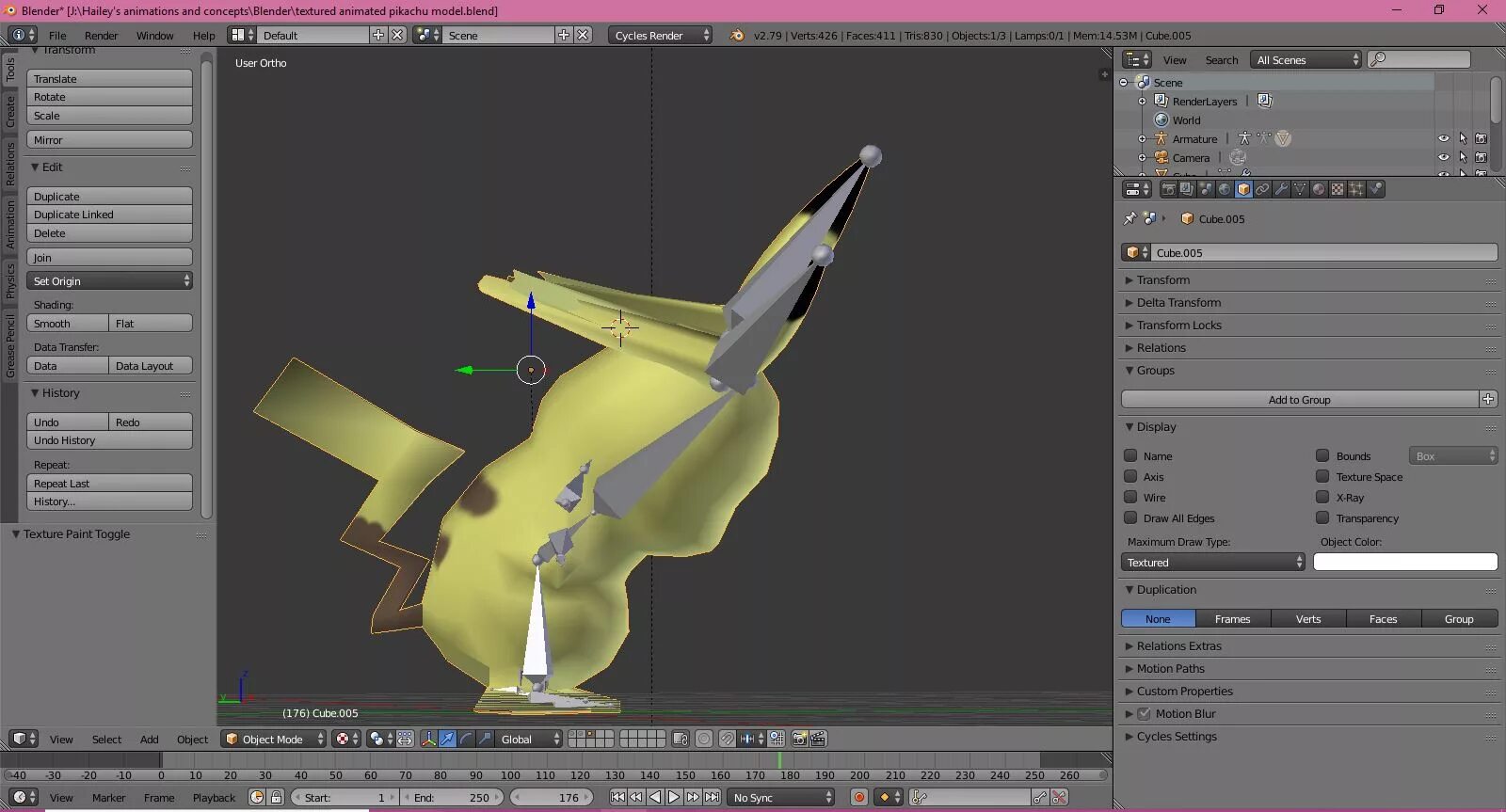
Task: Expand the Relations Extras panel
Action: (1178, 645)
